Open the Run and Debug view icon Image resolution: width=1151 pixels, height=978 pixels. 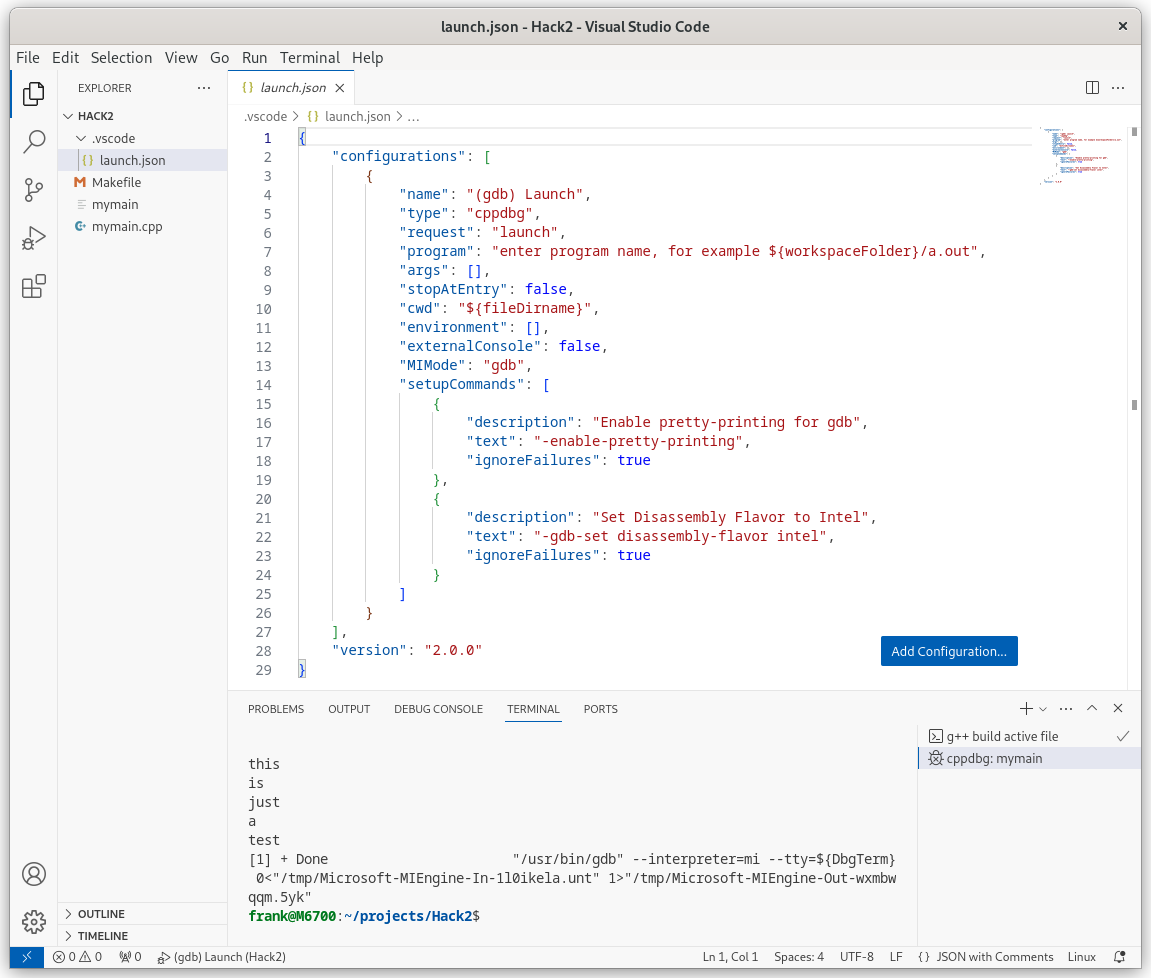(34, 238)
